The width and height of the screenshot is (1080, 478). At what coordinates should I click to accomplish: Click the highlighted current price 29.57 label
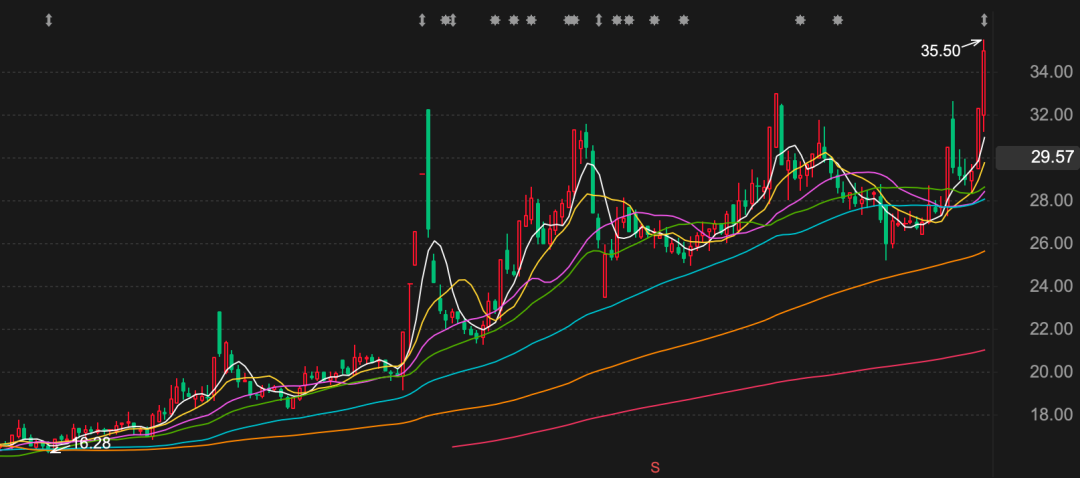pos(1051,157)
